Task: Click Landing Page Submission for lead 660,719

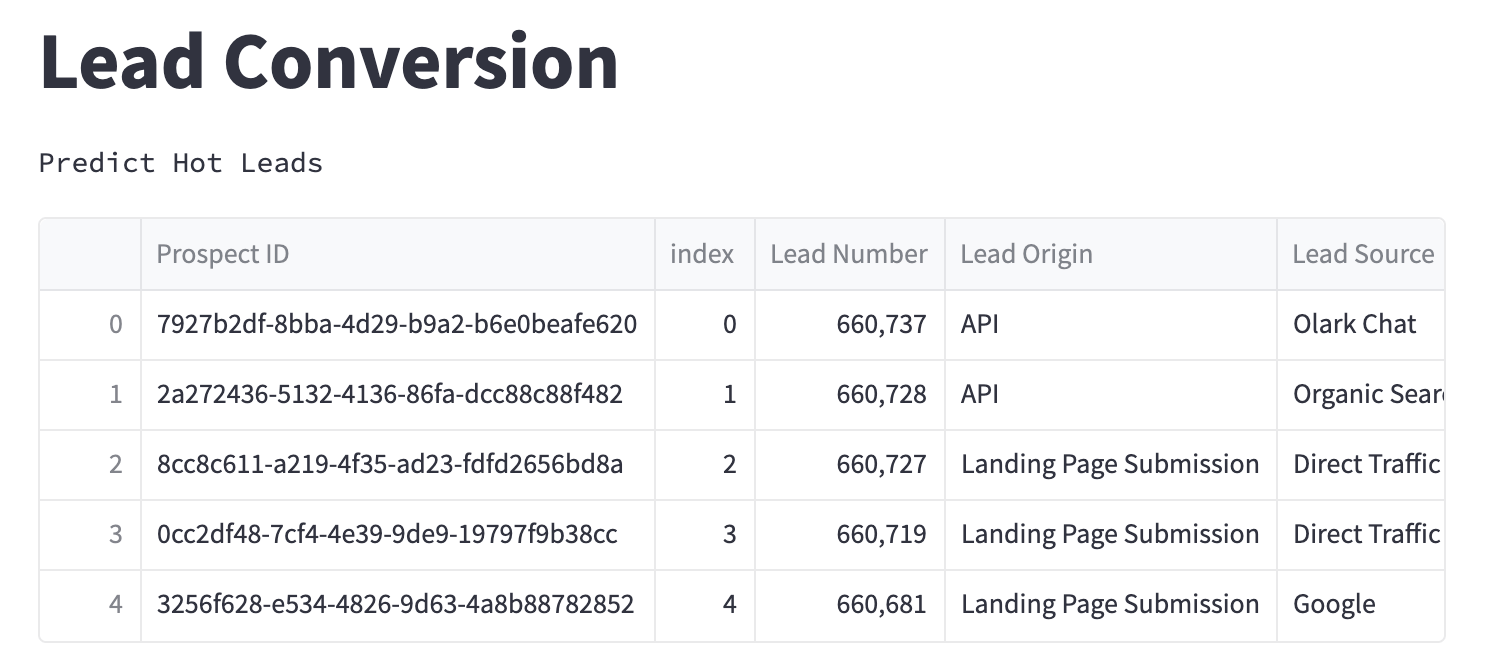Action: click(x=1111, y=535)
